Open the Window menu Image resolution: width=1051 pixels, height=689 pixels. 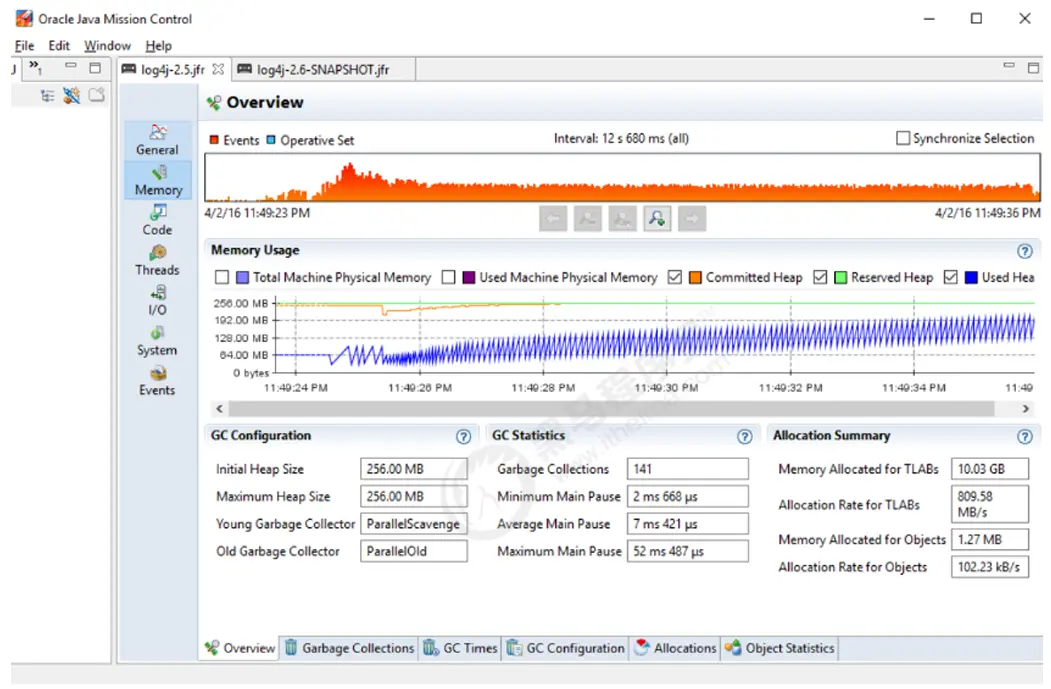[x=107, y=46]
